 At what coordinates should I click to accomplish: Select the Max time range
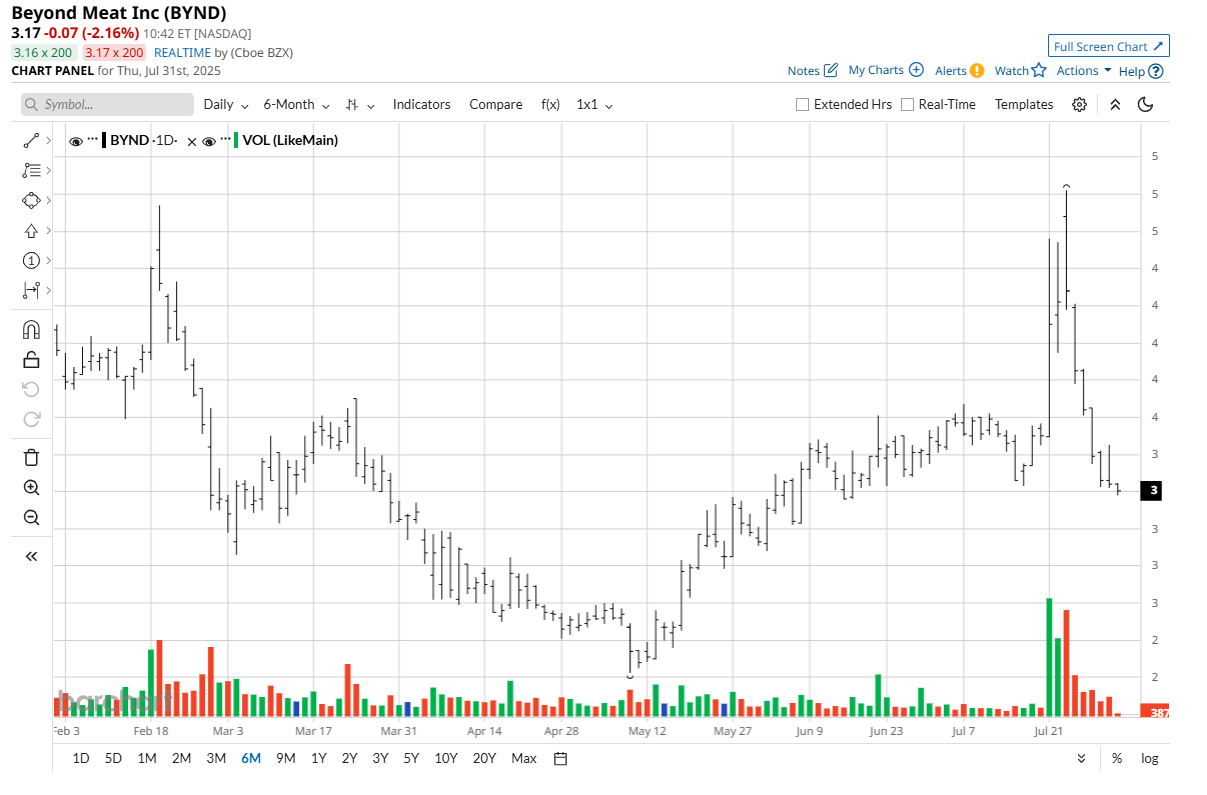[x=524, y=758]
